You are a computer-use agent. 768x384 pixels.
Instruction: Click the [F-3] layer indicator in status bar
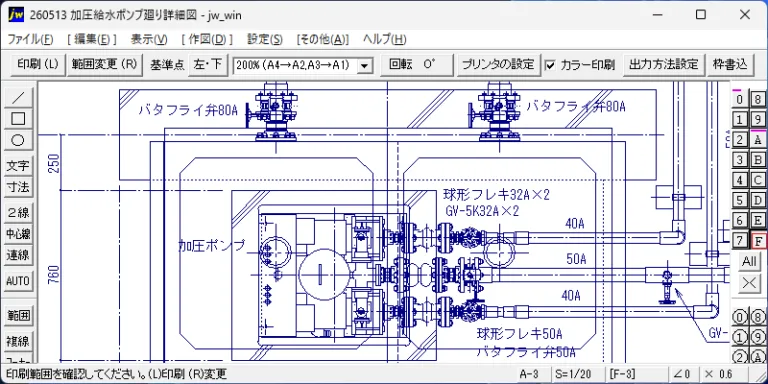pyautogui.click(x=622, y=374)
